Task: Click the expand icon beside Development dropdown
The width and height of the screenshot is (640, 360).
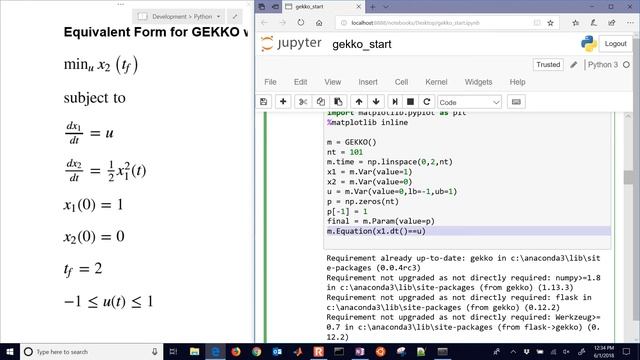Action: coord(235,17)
